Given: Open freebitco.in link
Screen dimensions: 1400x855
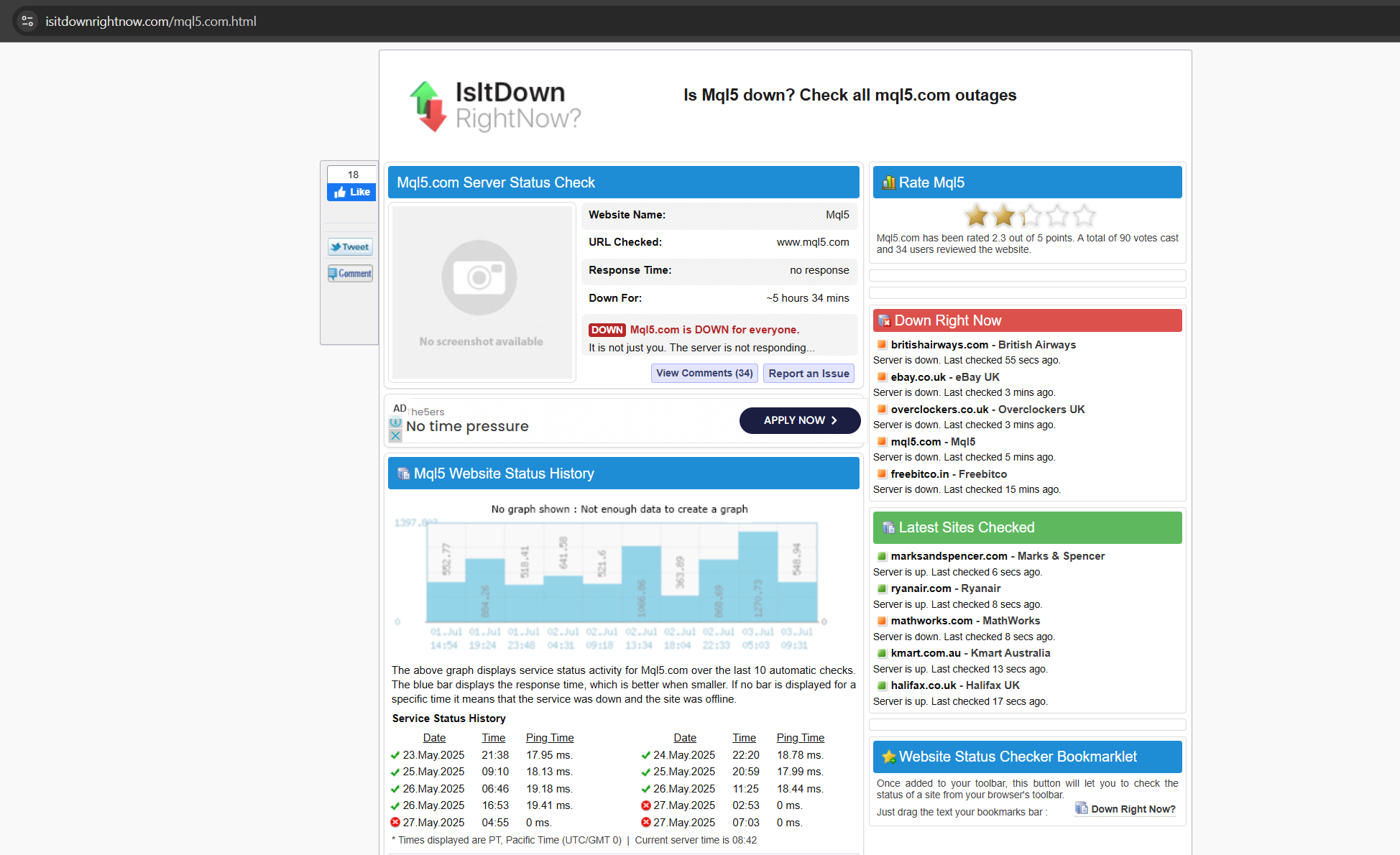Looking at the screenshot, I should (920, 474).
